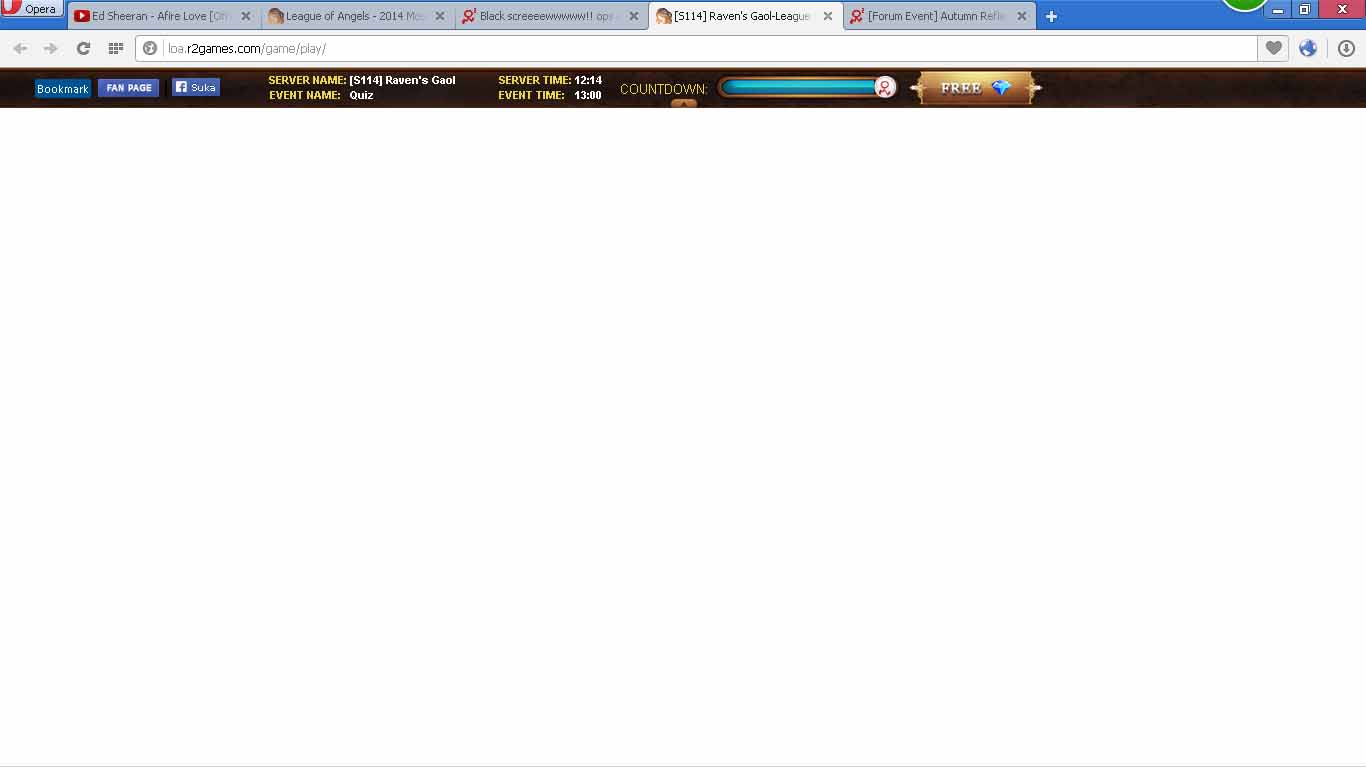Go forward to the next page
The image size is (1366, 768).
pyautogui.click(x=51, y=48)
